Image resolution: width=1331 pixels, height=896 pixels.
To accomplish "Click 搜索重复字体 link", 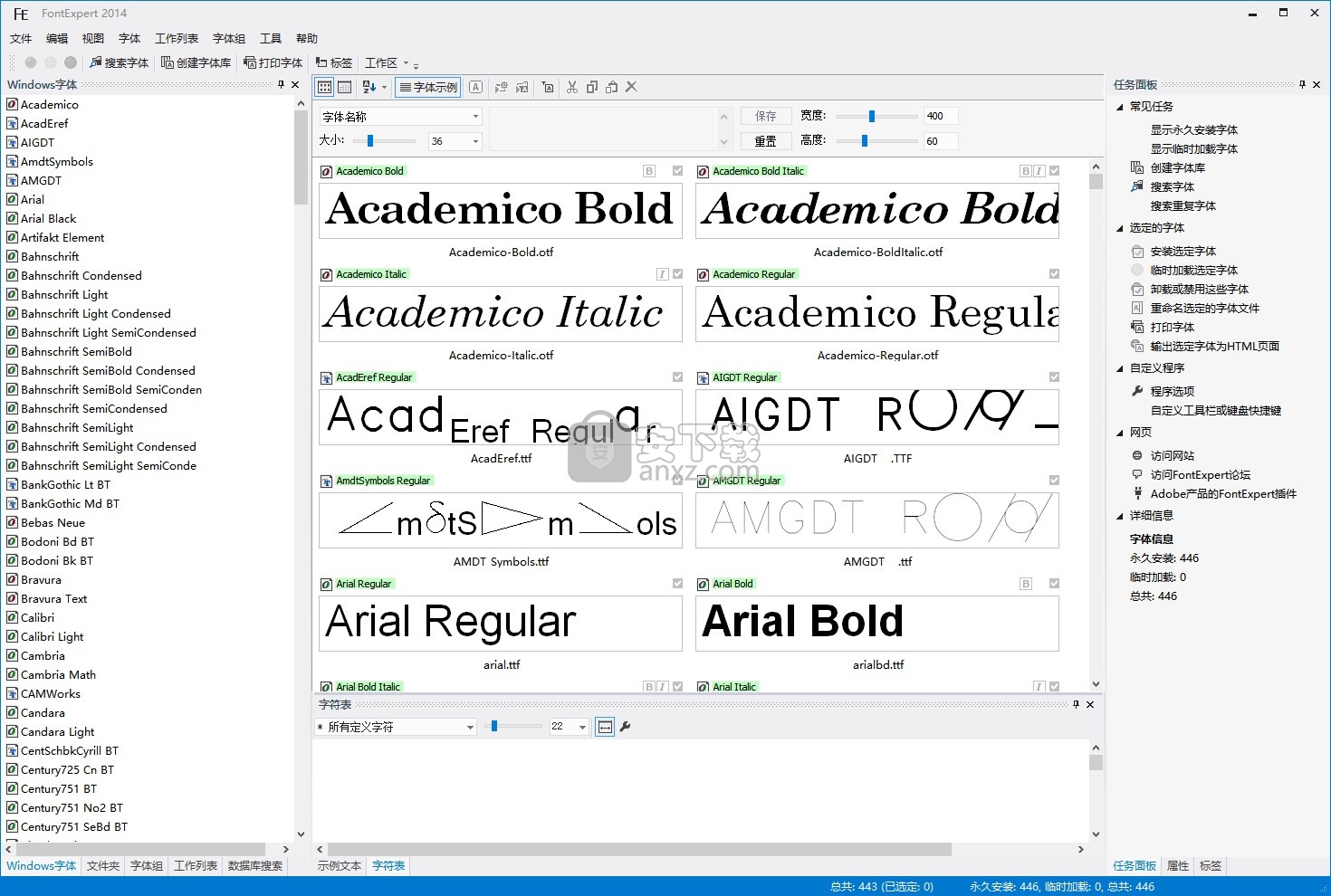I will [x=1183, y=205].
